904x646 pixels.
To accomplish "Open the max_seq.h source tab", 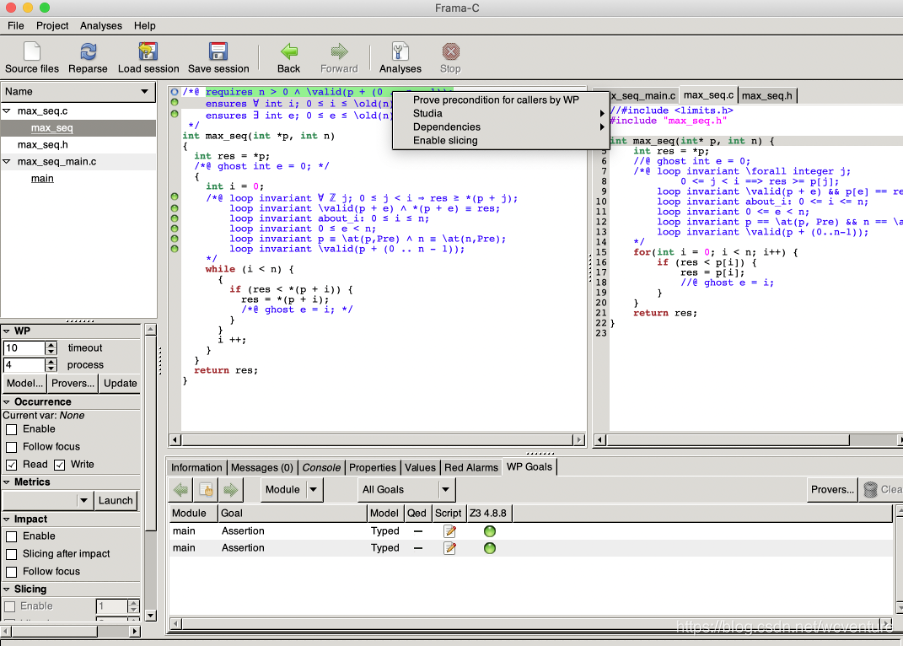I will coord(767,95).
